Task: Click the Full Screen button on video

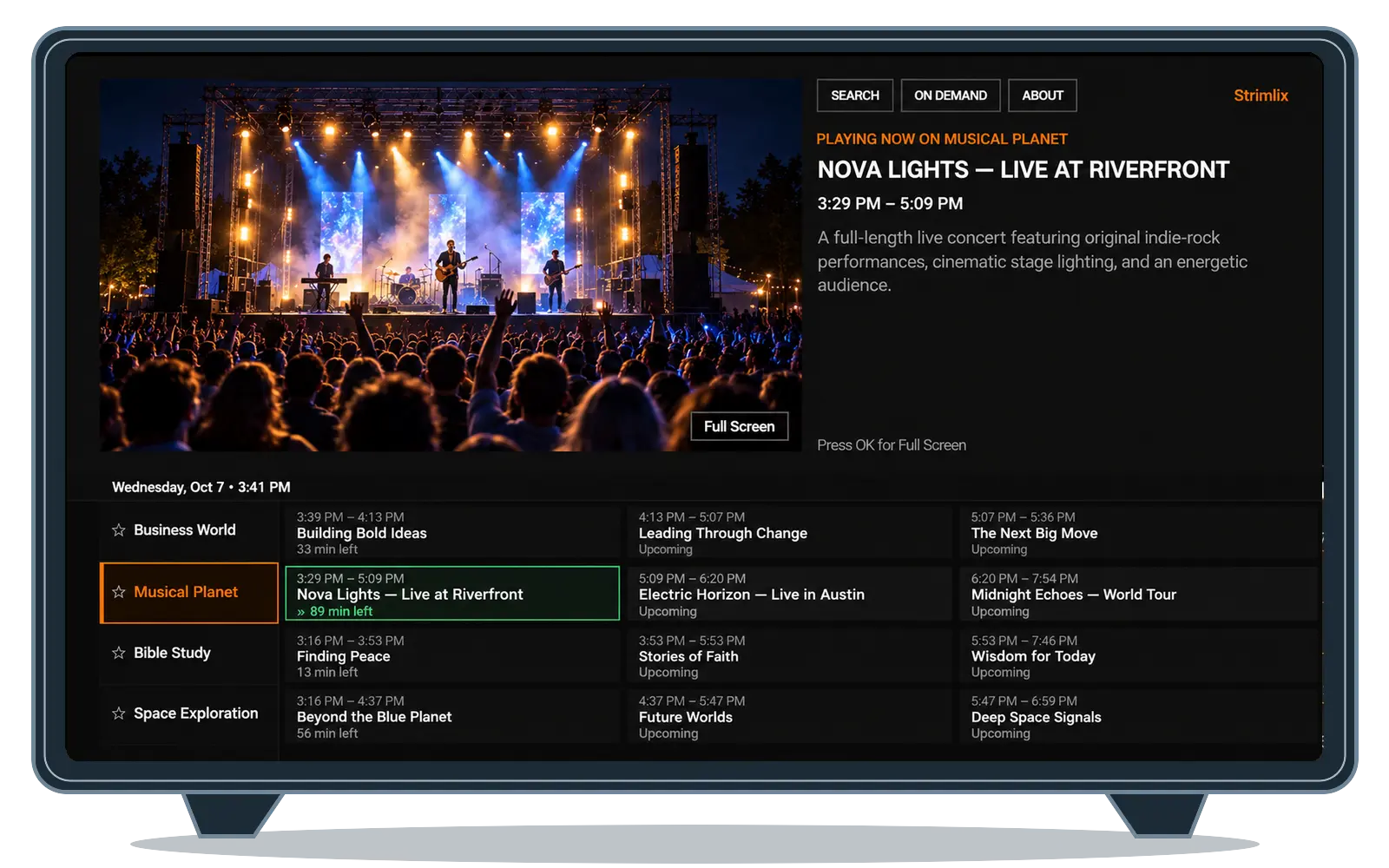Action: click(740, 426)
